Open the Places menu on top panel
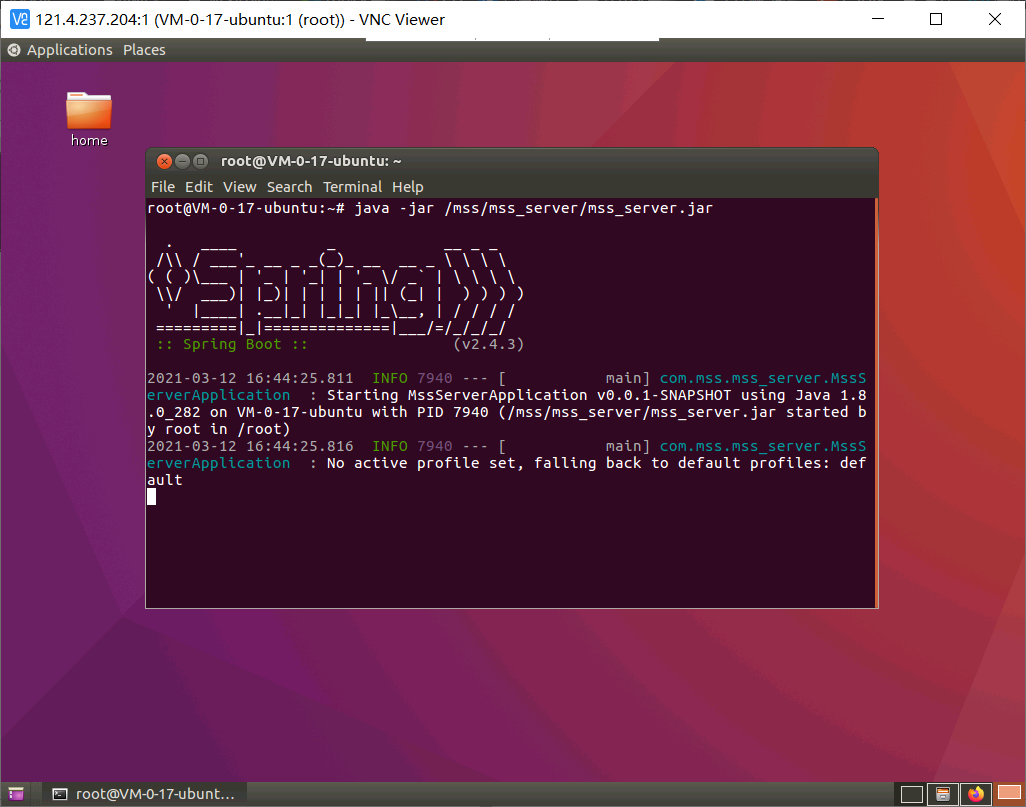Image resolution: width=1026 pixels, height=807 pixels. 144,50
